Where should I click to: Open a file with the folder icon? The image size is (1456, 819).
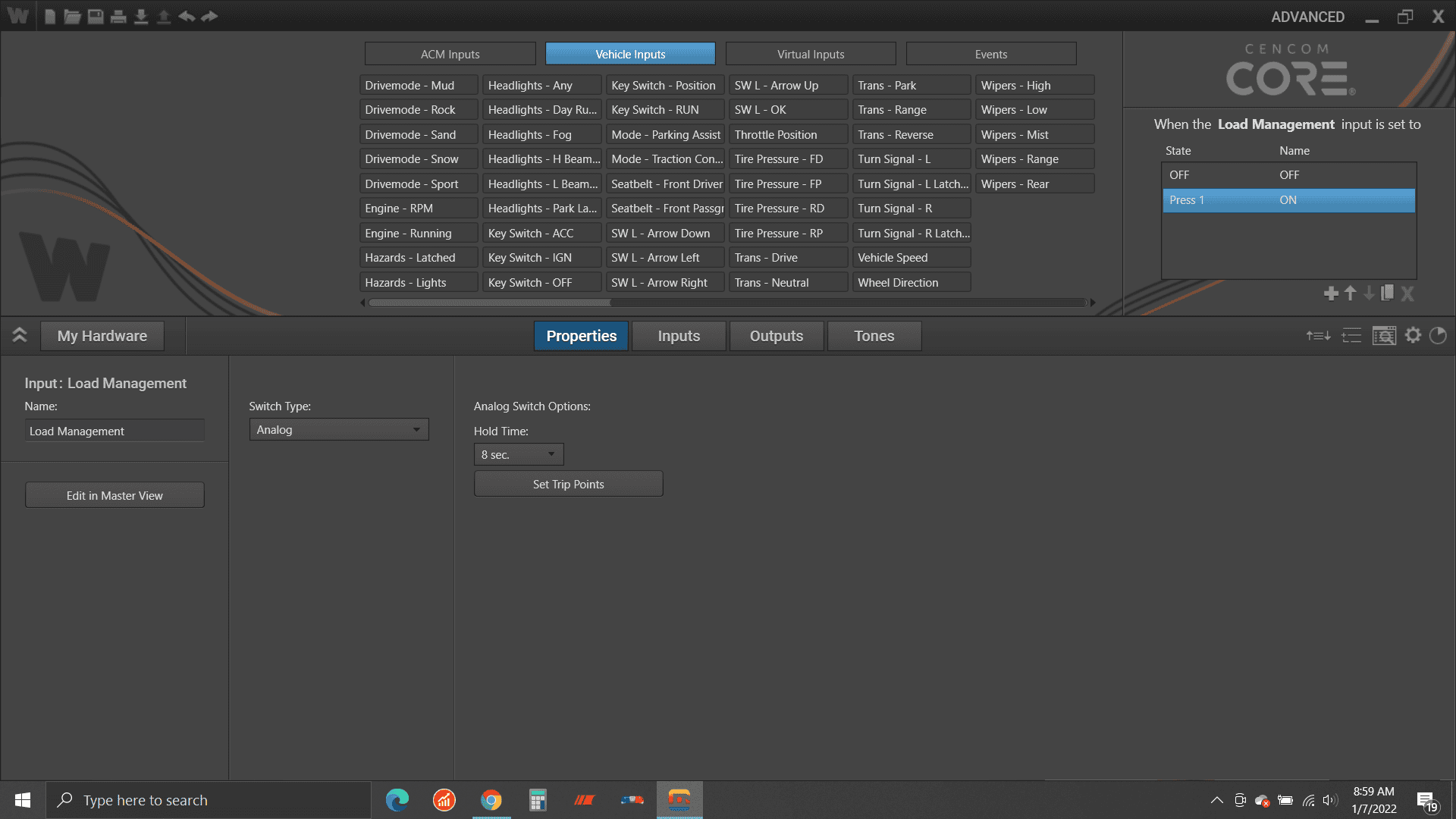pyautogui.click(x=72, y=16)
